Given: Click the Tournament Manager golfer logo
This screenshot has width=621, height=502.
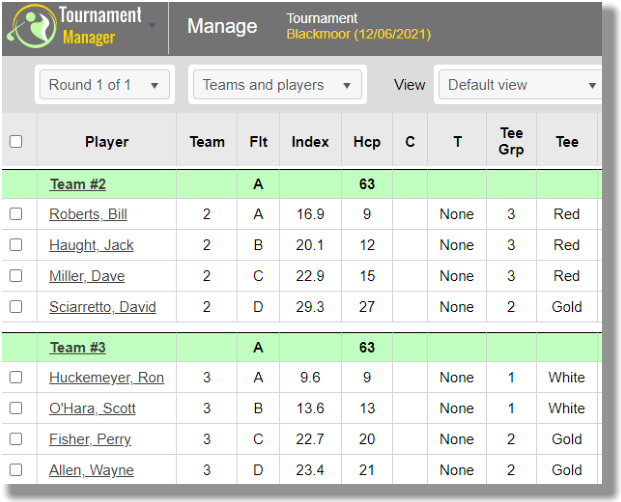Looking at the screenshot, I should (x=32, y=26).
